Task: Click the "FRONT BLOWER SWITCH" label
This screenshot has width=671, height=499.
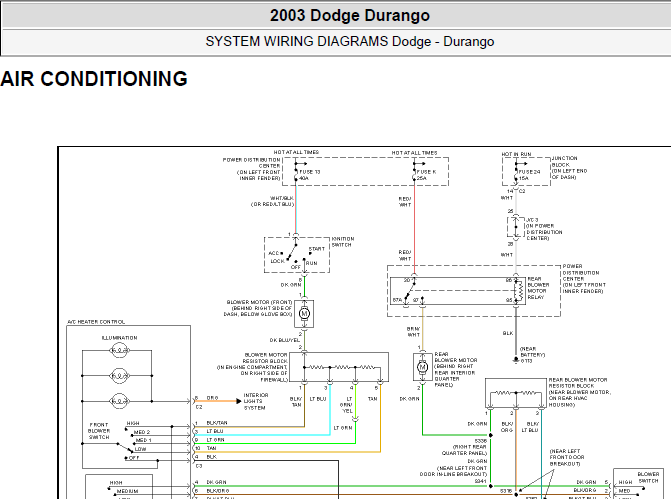Action: click(99, 431)
